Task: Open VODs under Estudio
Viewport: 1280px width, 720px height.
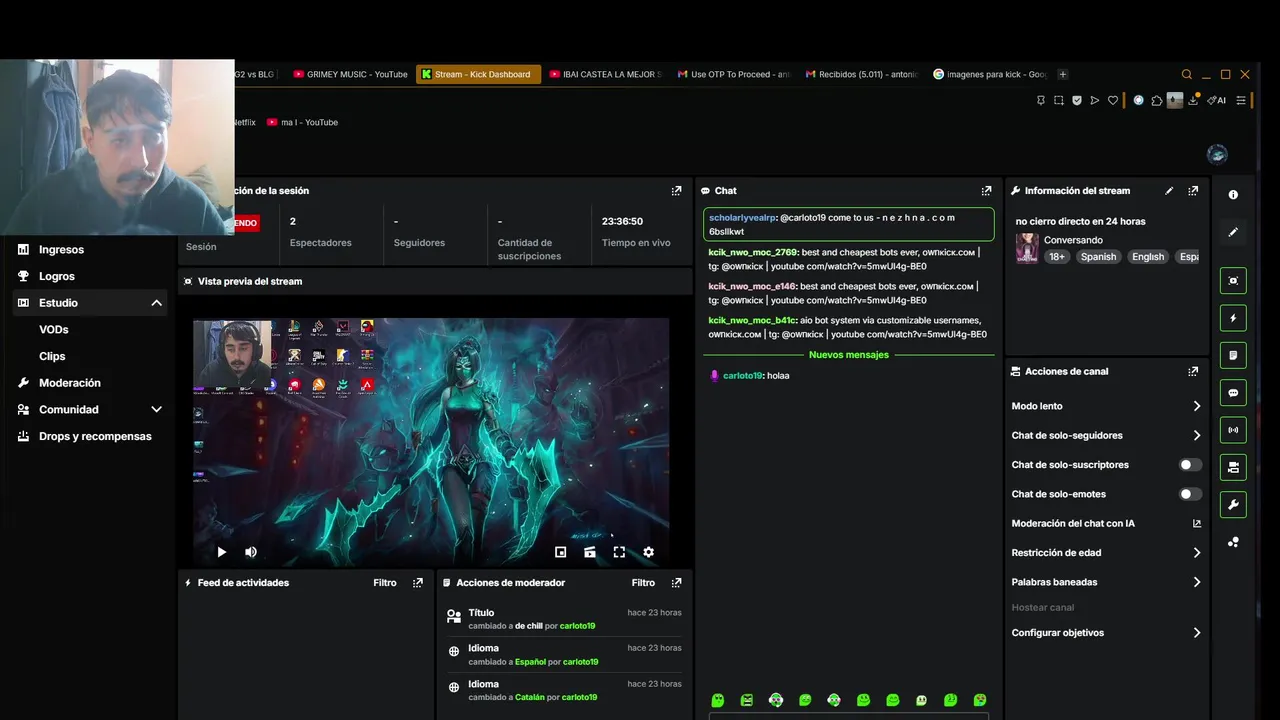Action: pos(54,329)
